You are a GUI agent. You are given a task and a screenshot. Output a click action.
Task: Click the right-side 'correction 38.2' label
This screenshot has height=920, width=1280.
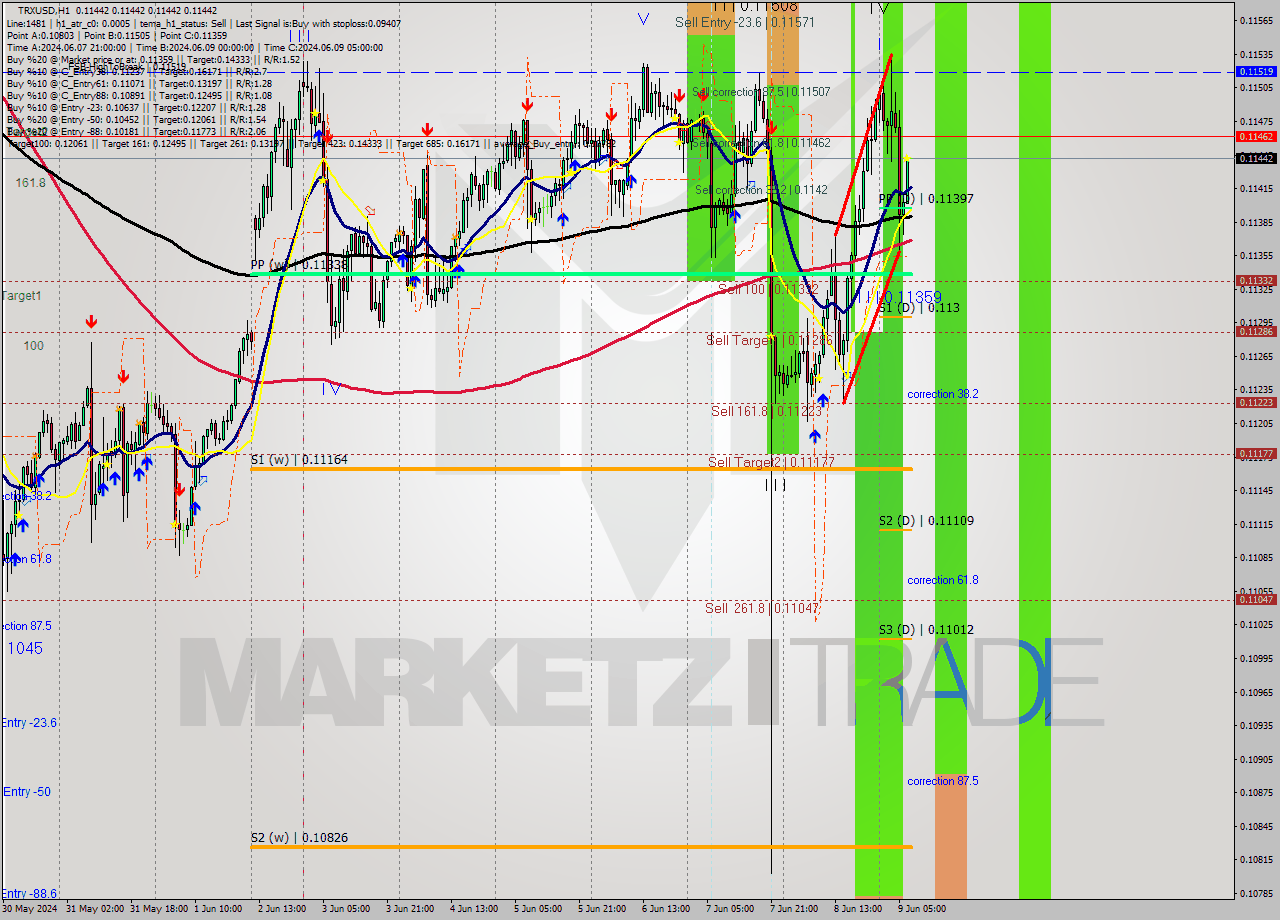pyautogui.click(x=943, y=394)
